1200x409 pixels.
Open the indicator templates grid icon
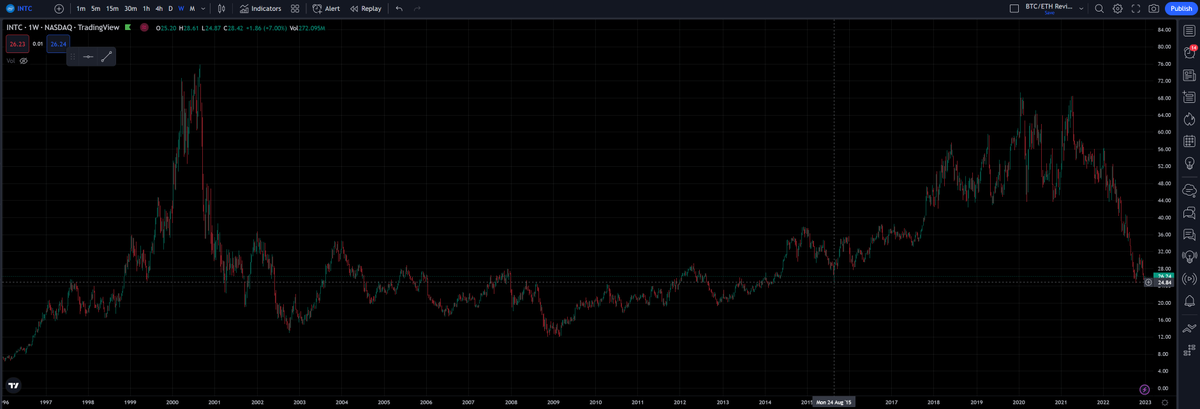(x=295, y=8)
